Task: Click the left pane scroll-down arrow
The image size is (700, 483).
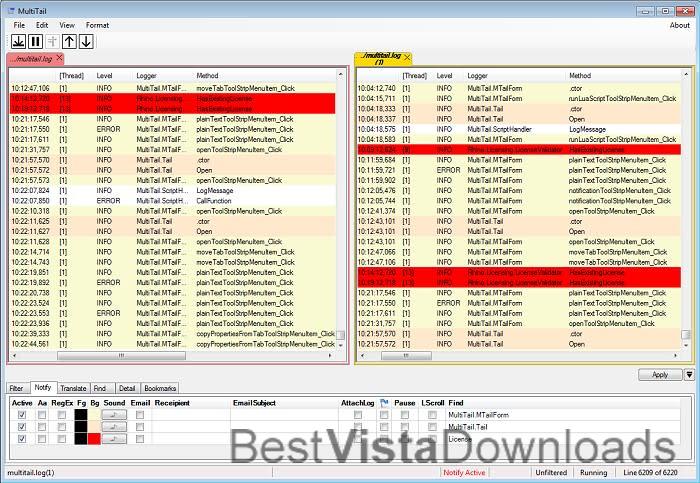Action: click(x=341, y=345)
